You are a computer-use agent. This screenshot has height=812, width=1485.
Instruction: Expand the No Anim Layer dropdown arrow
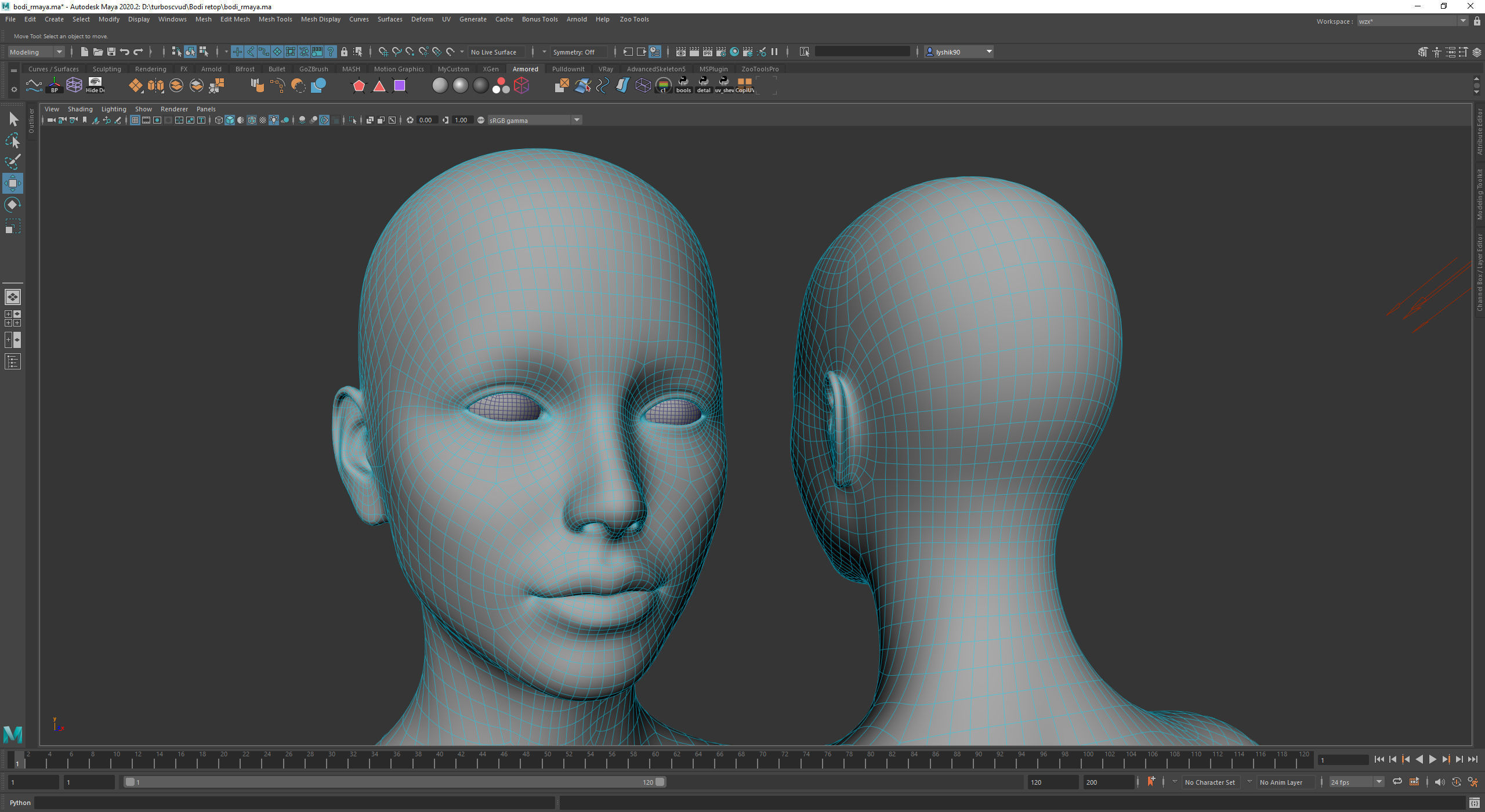(1249, 781)
